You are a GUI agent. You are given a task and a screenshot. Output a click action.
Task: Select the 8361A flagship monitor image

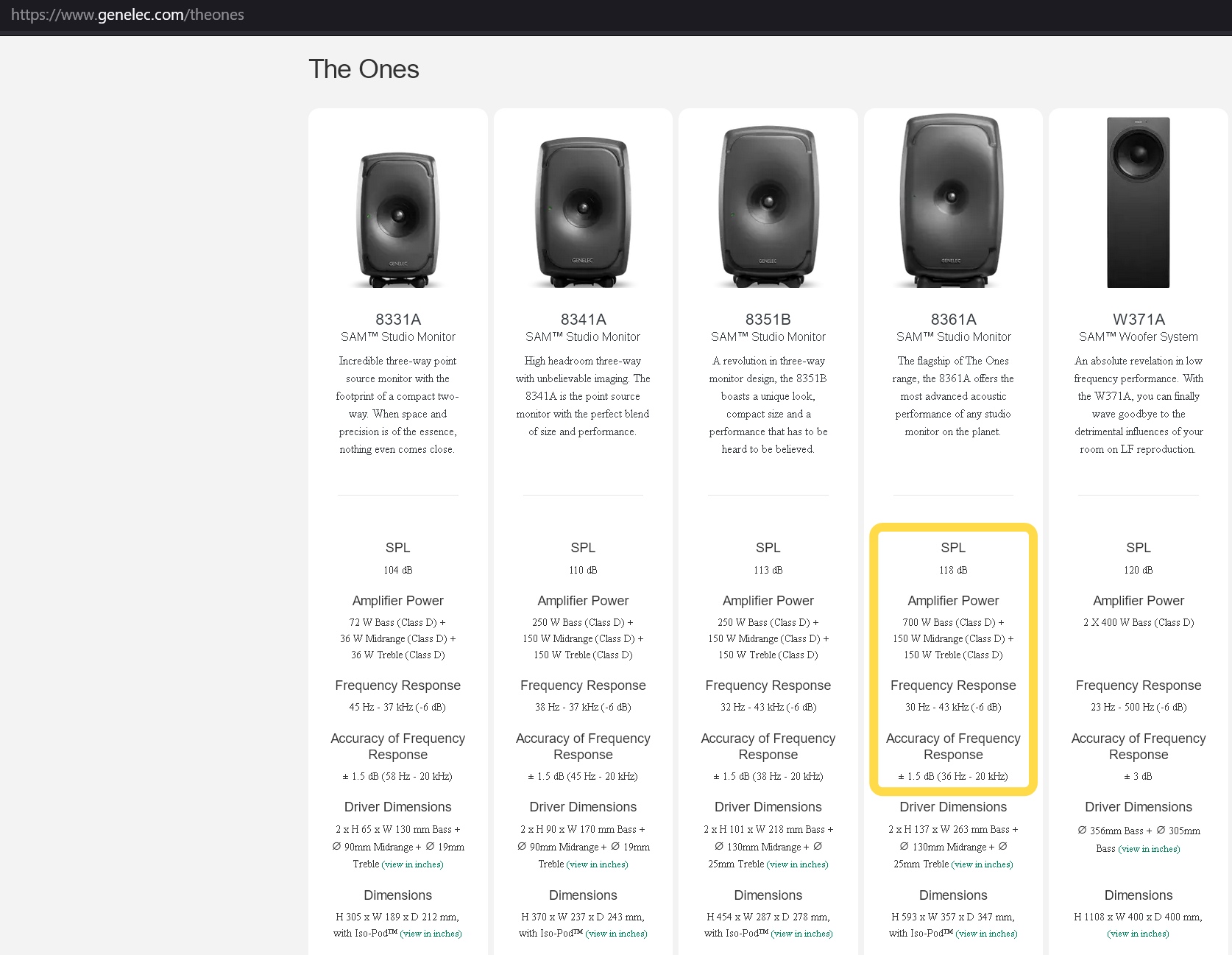tap(953, 200)
